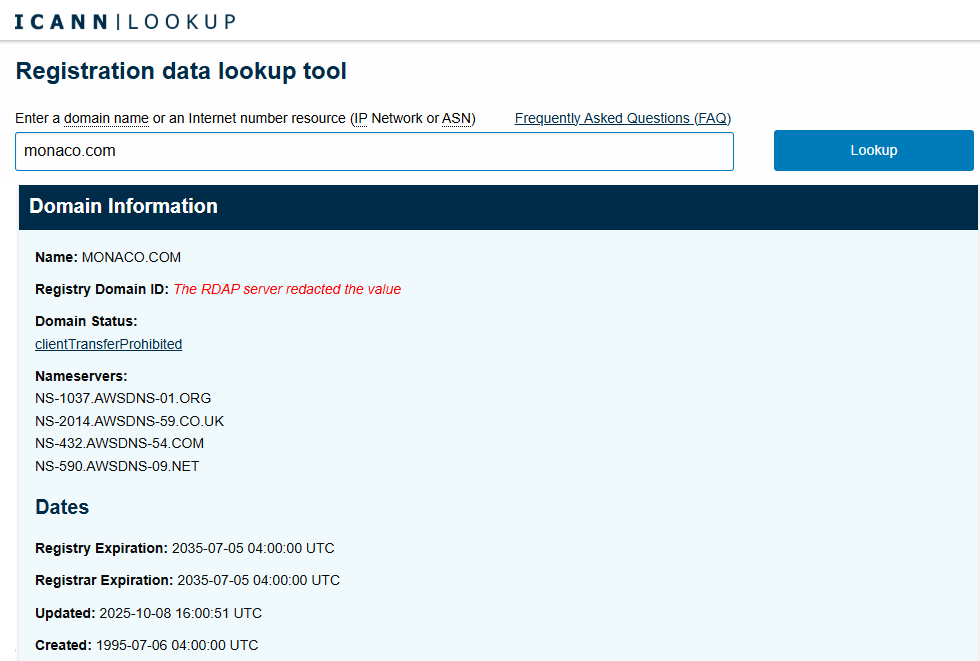Click the Registry Expiration date value

[x=253, y=548]
